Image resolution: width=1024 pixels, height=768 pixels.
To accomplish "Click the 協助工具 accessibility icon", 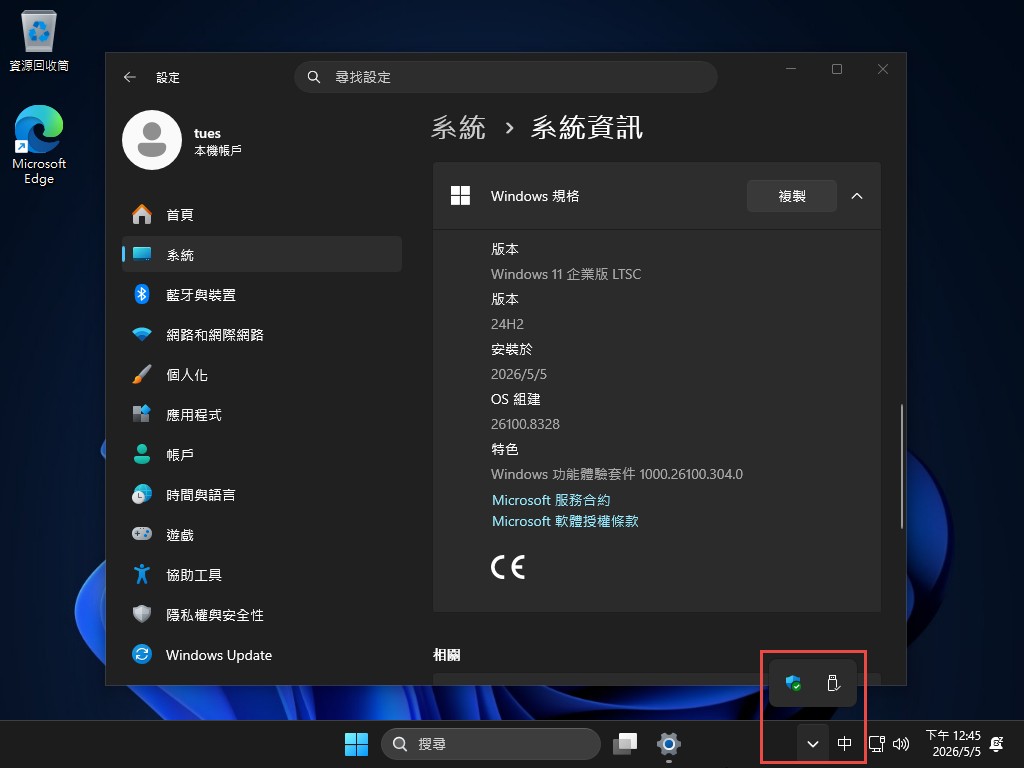I will pyautogui.click(x=142, y=574).
